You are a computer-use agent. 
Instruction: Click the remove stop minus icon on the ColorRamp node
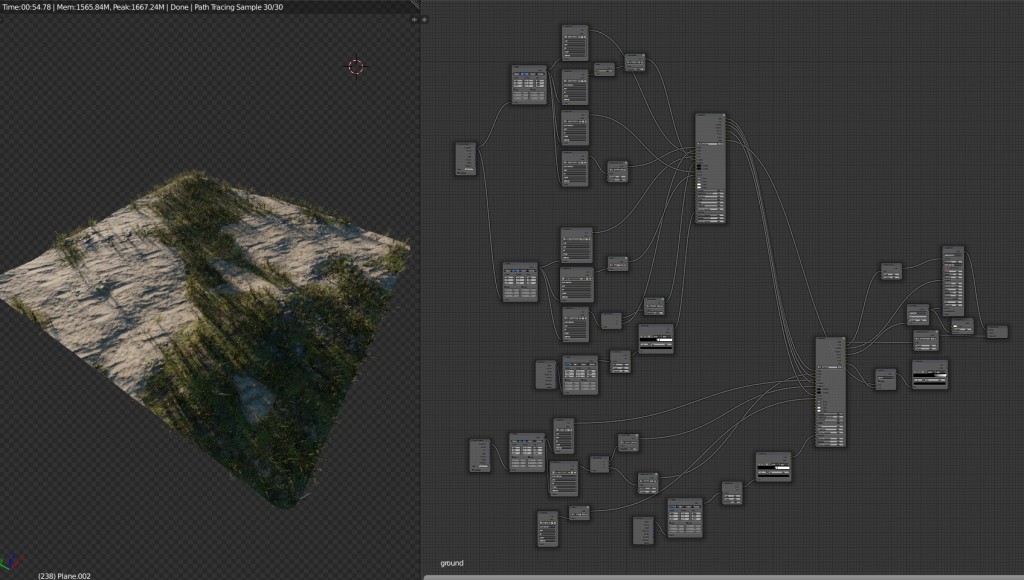[x=645, y=337]
